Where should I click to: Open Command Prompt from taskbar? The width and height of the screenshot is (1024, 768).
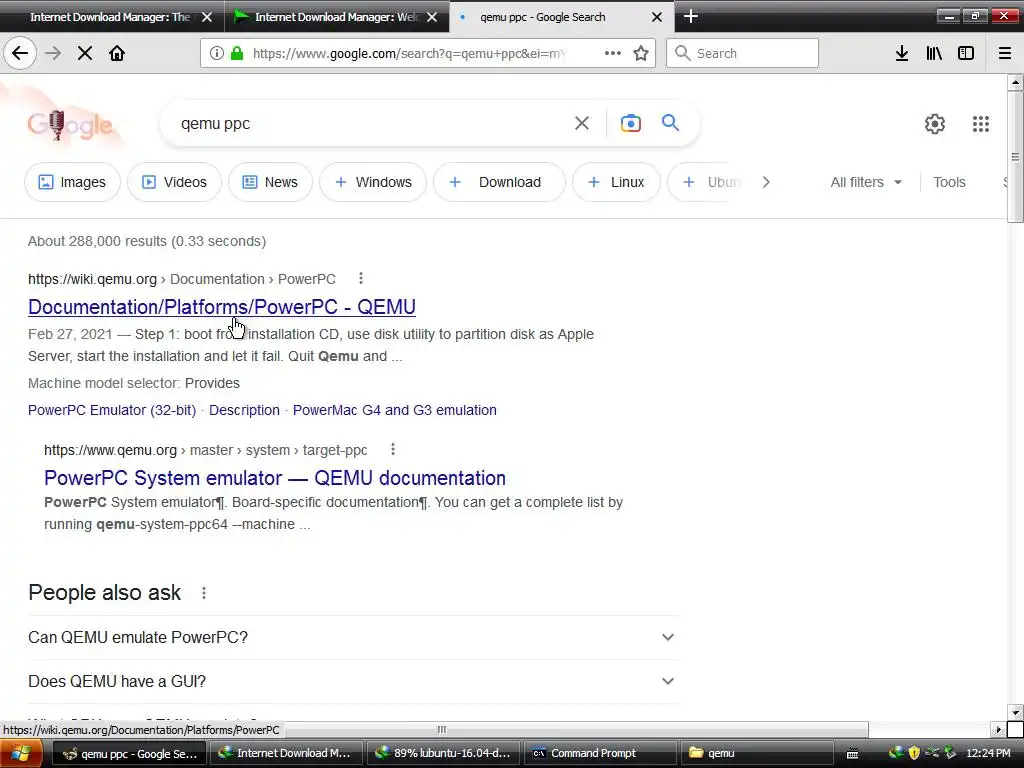click(x=600, y=753)
